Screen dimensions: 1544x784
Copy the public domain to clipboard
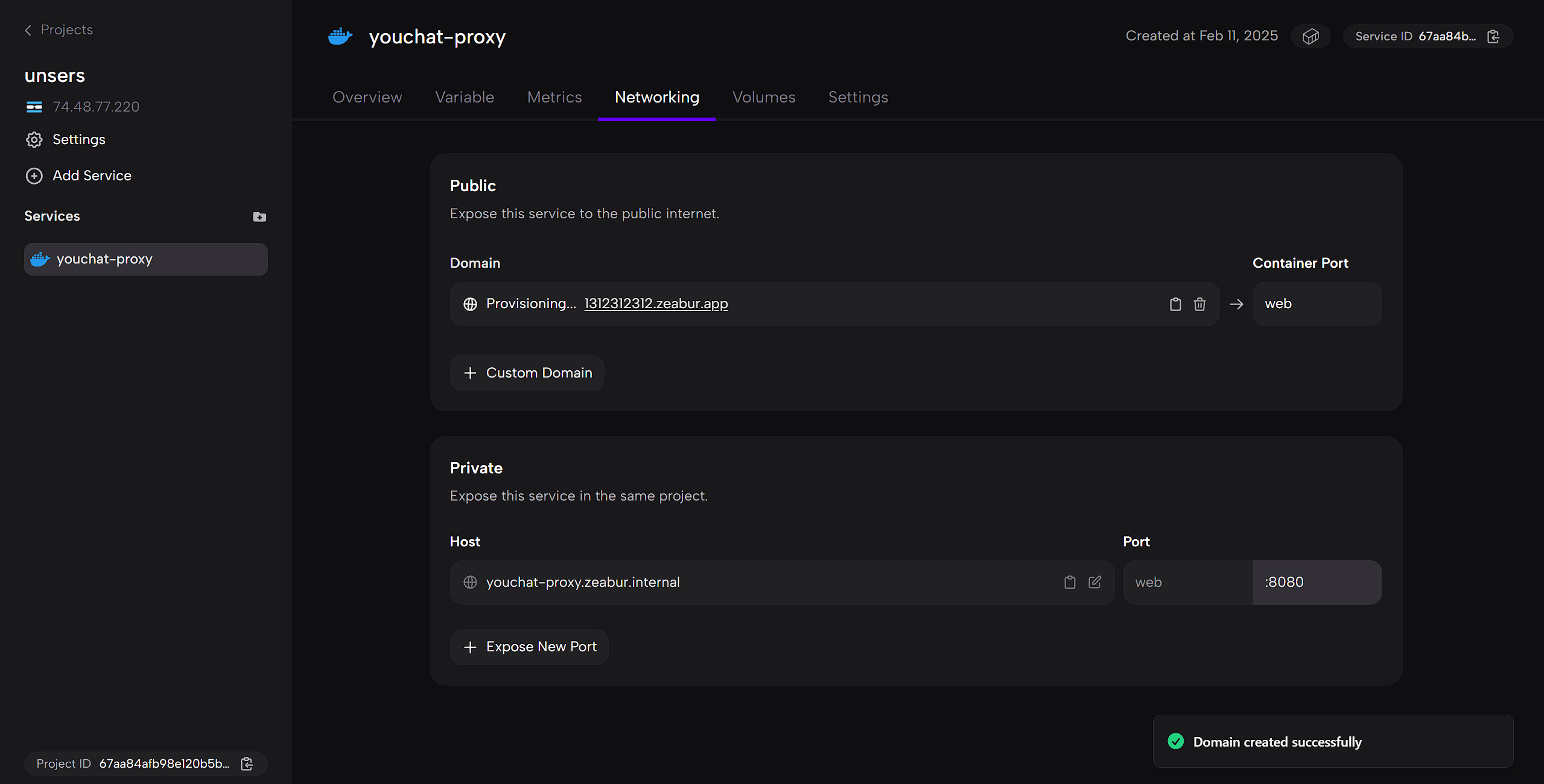click(1175, 304)
